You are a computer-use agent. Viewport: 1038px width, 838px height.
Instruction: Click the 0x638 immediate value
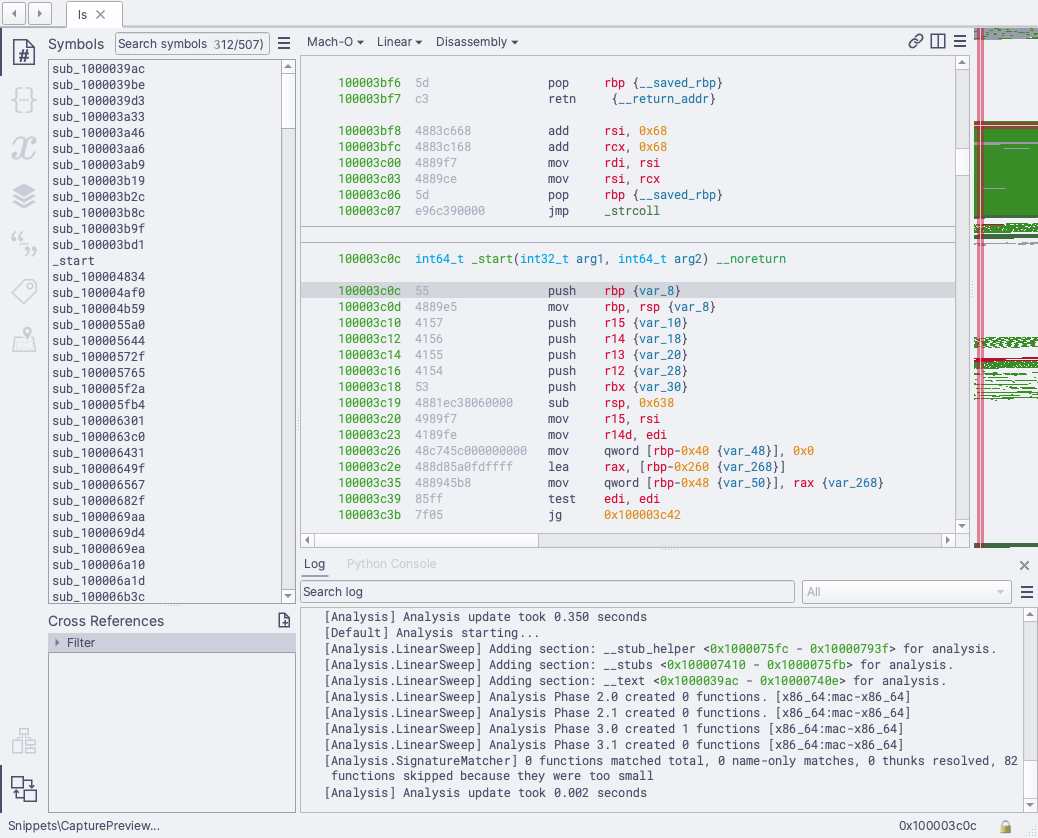click(x=656, y=403)
